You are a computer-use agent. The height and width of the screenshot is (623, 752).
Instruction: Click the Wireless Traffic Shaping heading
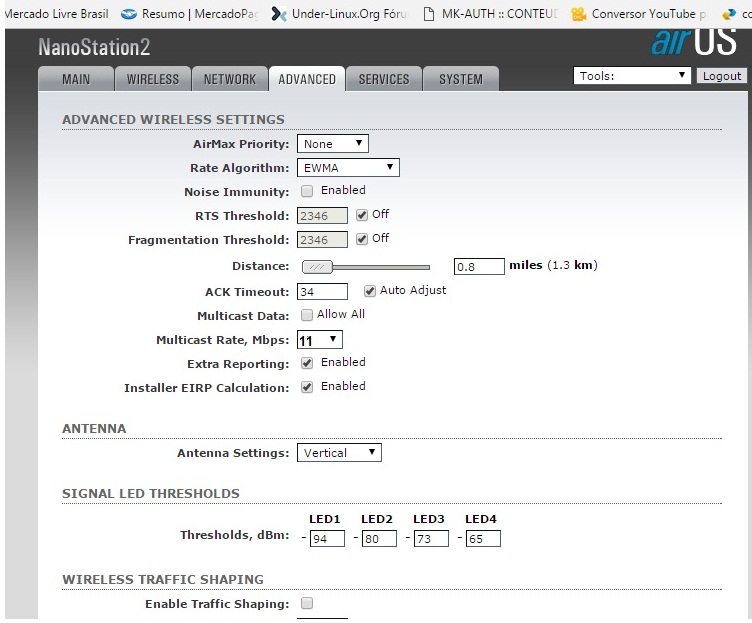(163, 579)
